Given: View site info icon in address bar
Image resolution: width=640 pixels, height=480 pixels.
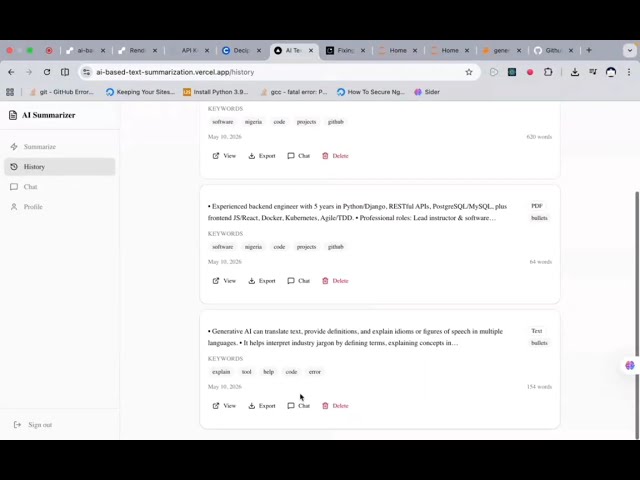Looking at the screenshot, I should click(87, 72).
